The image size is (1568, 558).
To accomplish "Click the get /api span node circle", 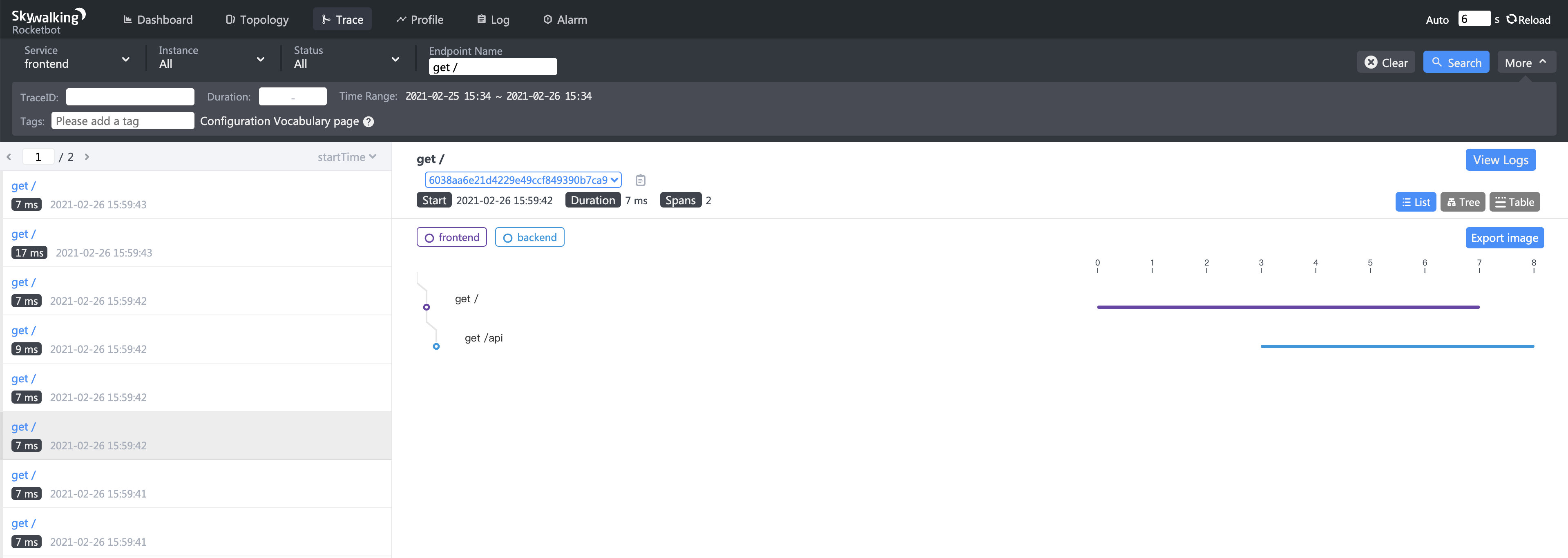I will click(436, 346).
